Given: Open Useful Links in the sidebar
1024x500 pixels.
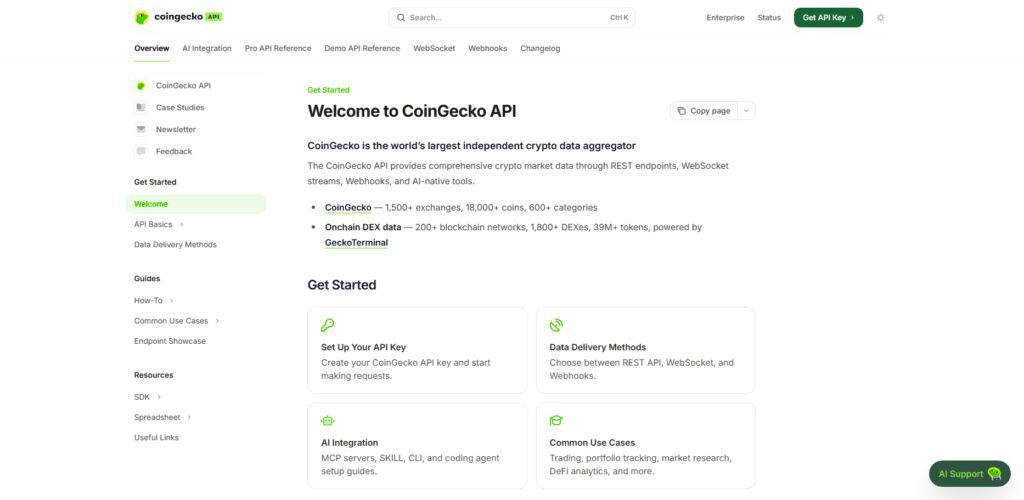Looking at the screenshot, I should pyautogui.click(x=156, y=437).
